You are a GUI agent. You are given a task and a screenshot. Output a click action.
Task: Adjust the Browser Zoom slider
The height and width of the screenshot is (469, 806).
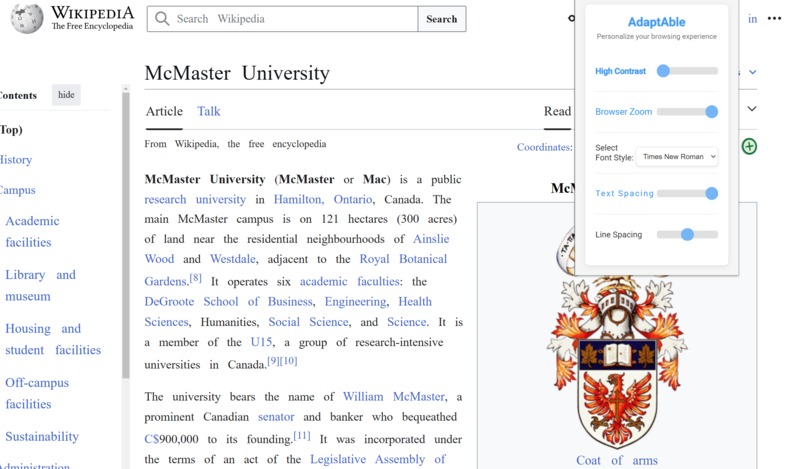(x=687, y=112)
